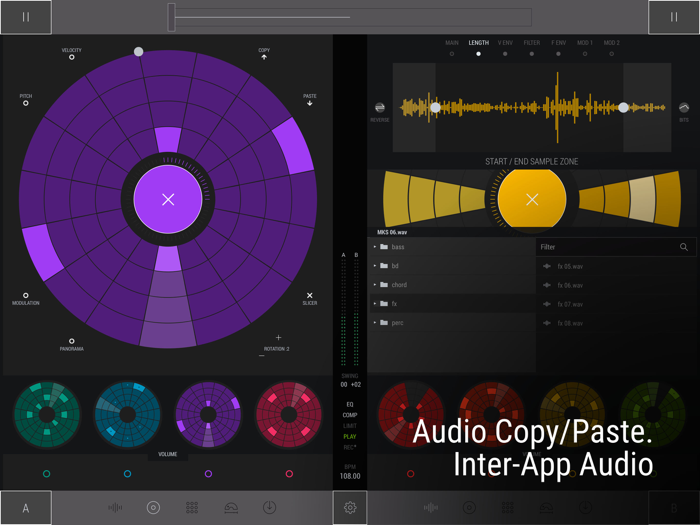Screen dimensions: 700x525
Task: Click the blue volume knob circle
Action: [x=127, y=474]
